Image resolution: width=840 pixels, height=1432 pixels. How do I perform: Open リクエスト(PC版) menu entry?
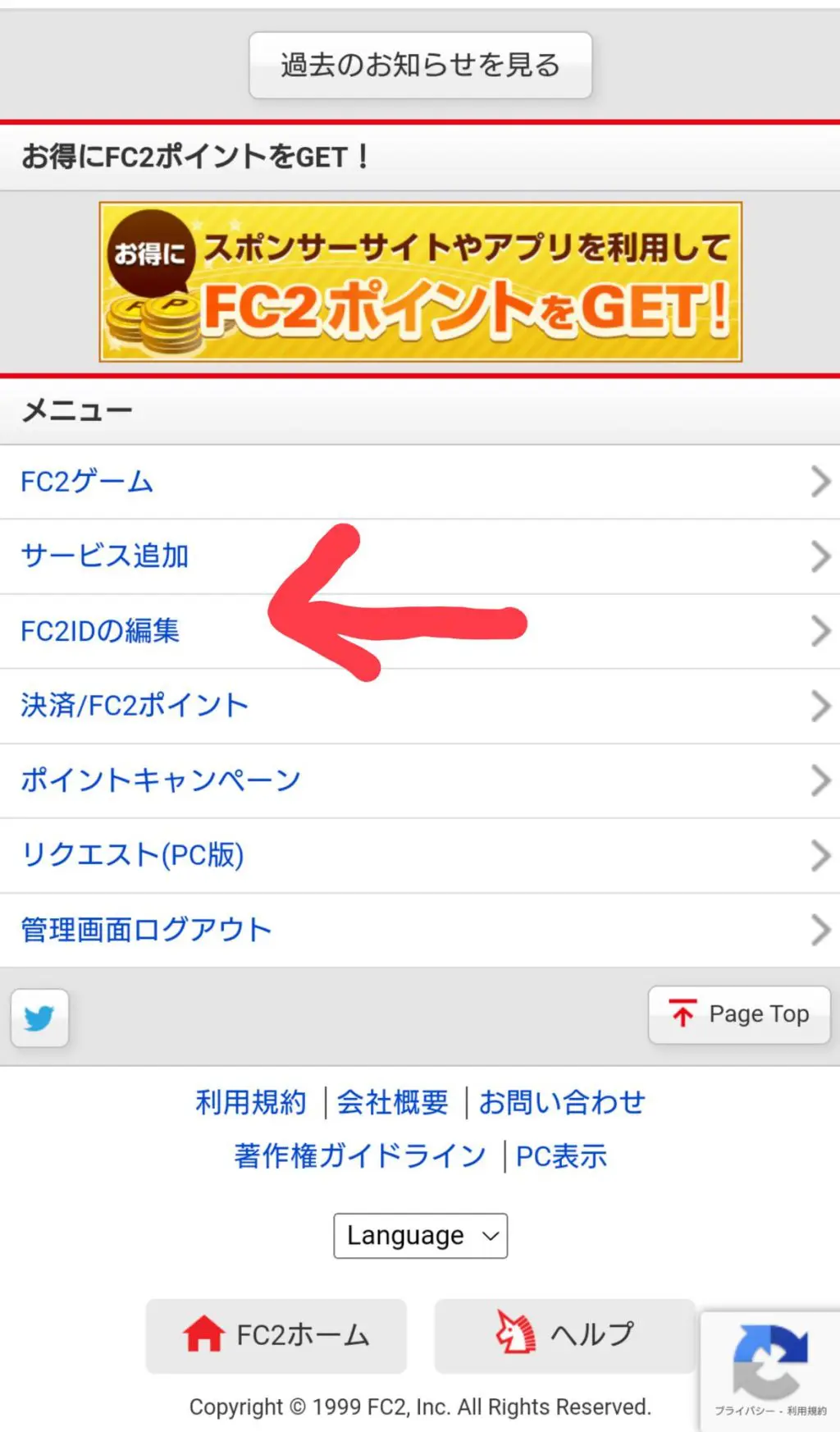[x=420, y=855]
